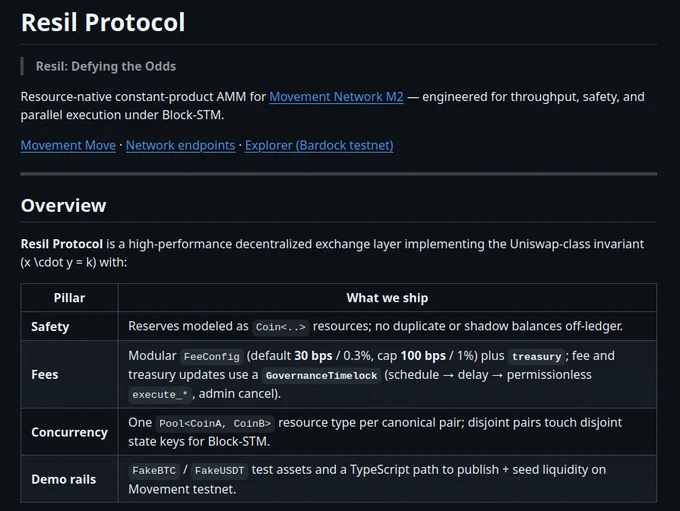Select the 'What we ship' column header
This screenshot has height=511, width=680.
point(387,298)
